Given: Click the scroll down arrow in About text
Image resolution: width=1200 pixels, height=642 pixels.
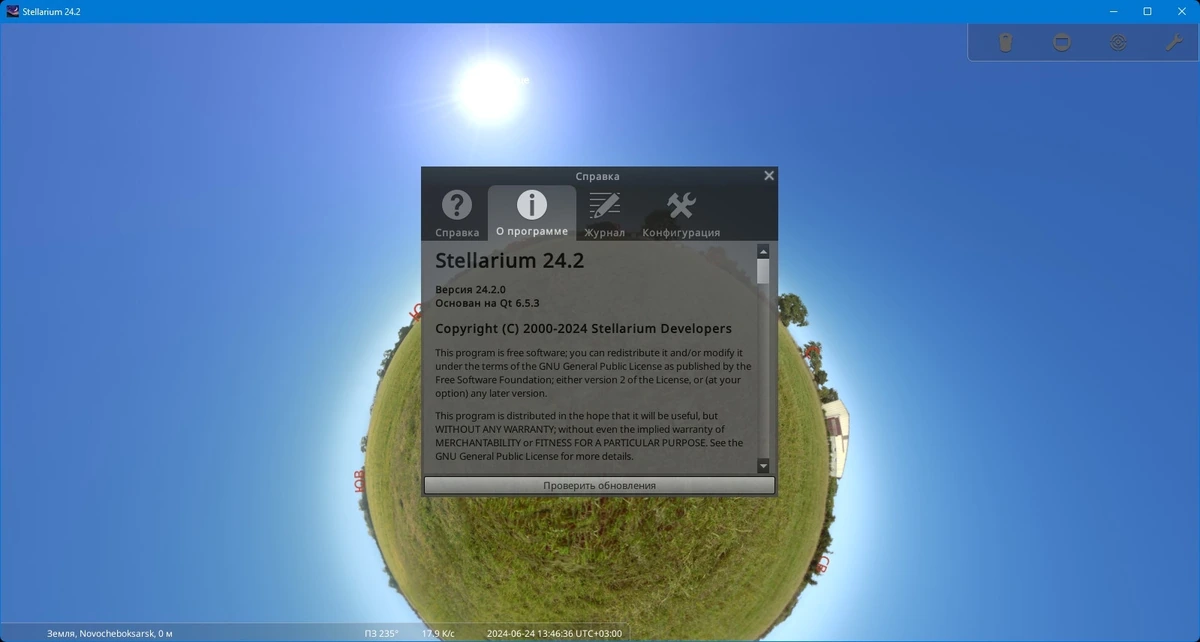Looking at the screenshot, I should (763, 466).
